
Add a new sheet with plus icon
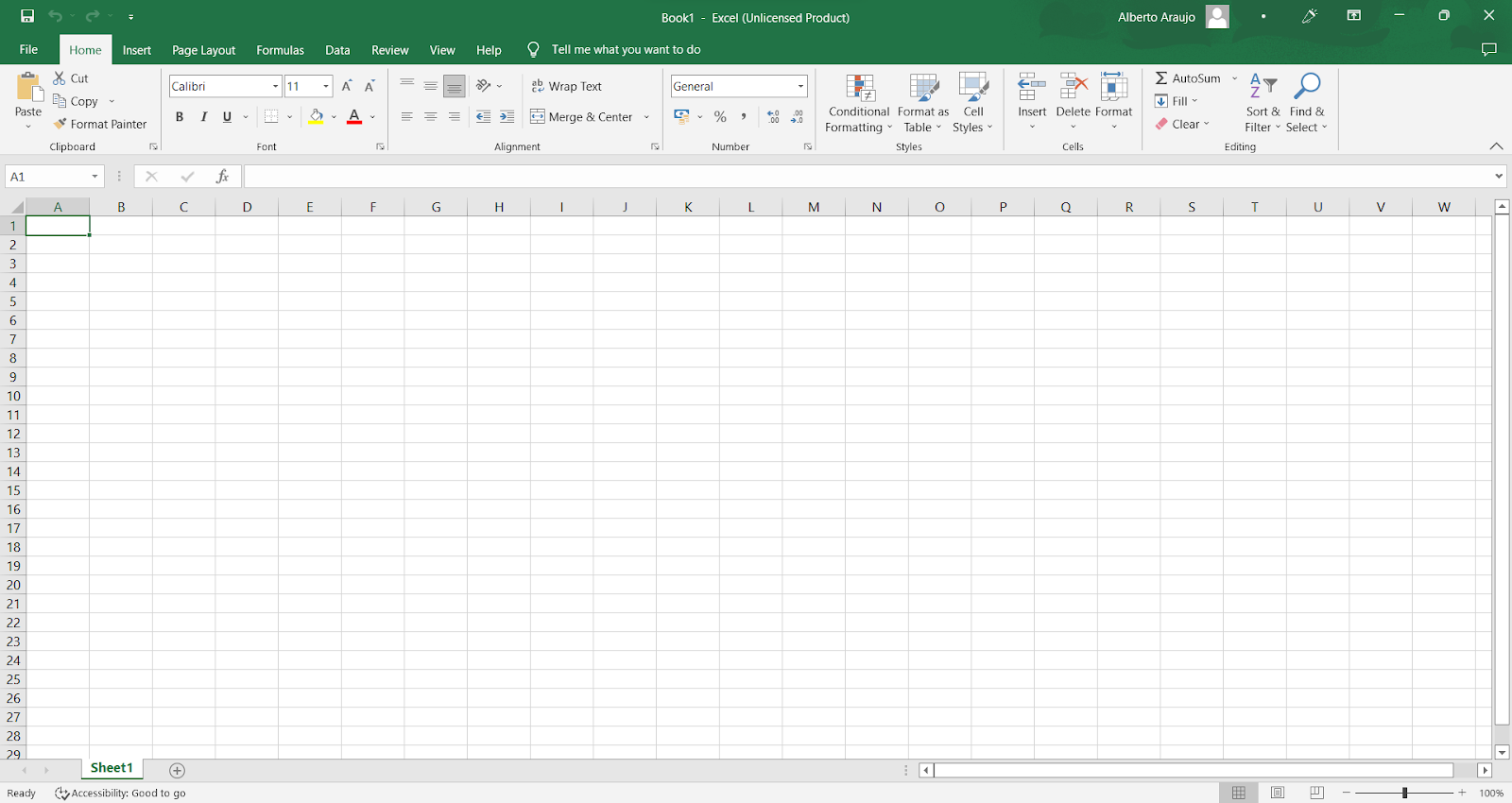point(177,771)
